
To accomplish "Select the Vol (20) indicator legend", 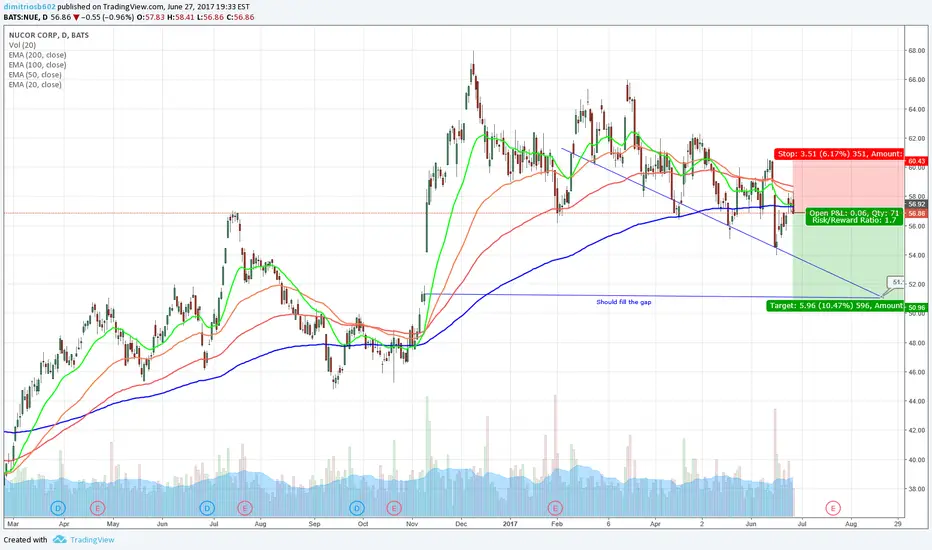I will click(23, 45).
